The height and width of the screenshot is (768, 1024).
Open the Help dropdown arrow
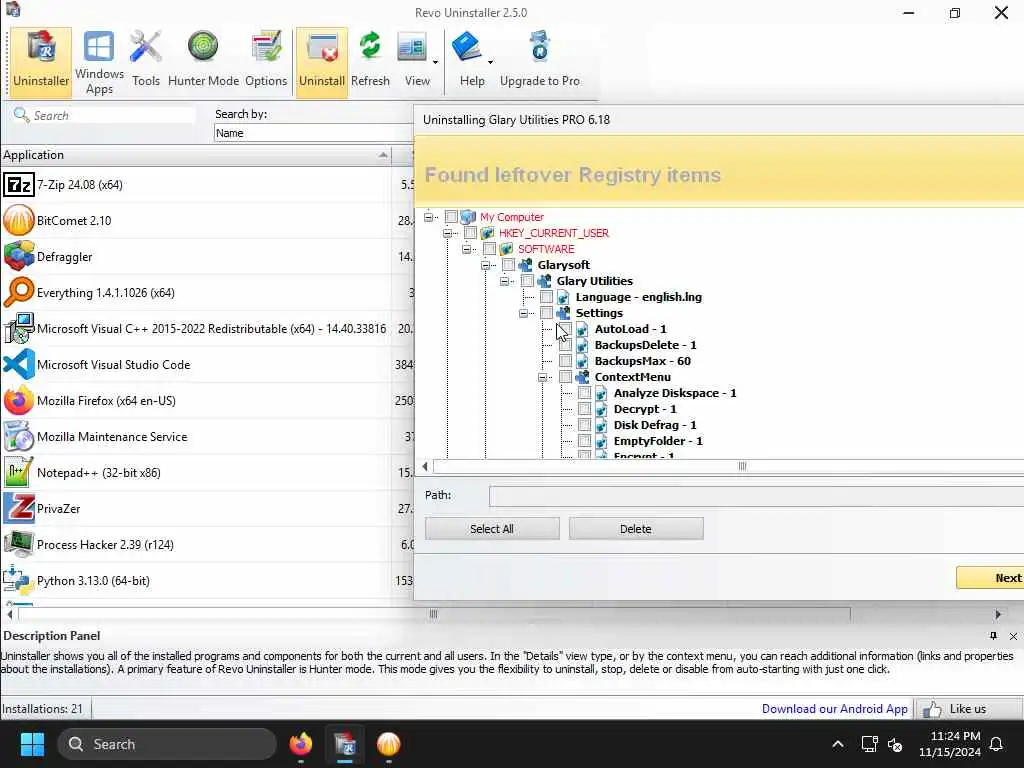(490, 63)
